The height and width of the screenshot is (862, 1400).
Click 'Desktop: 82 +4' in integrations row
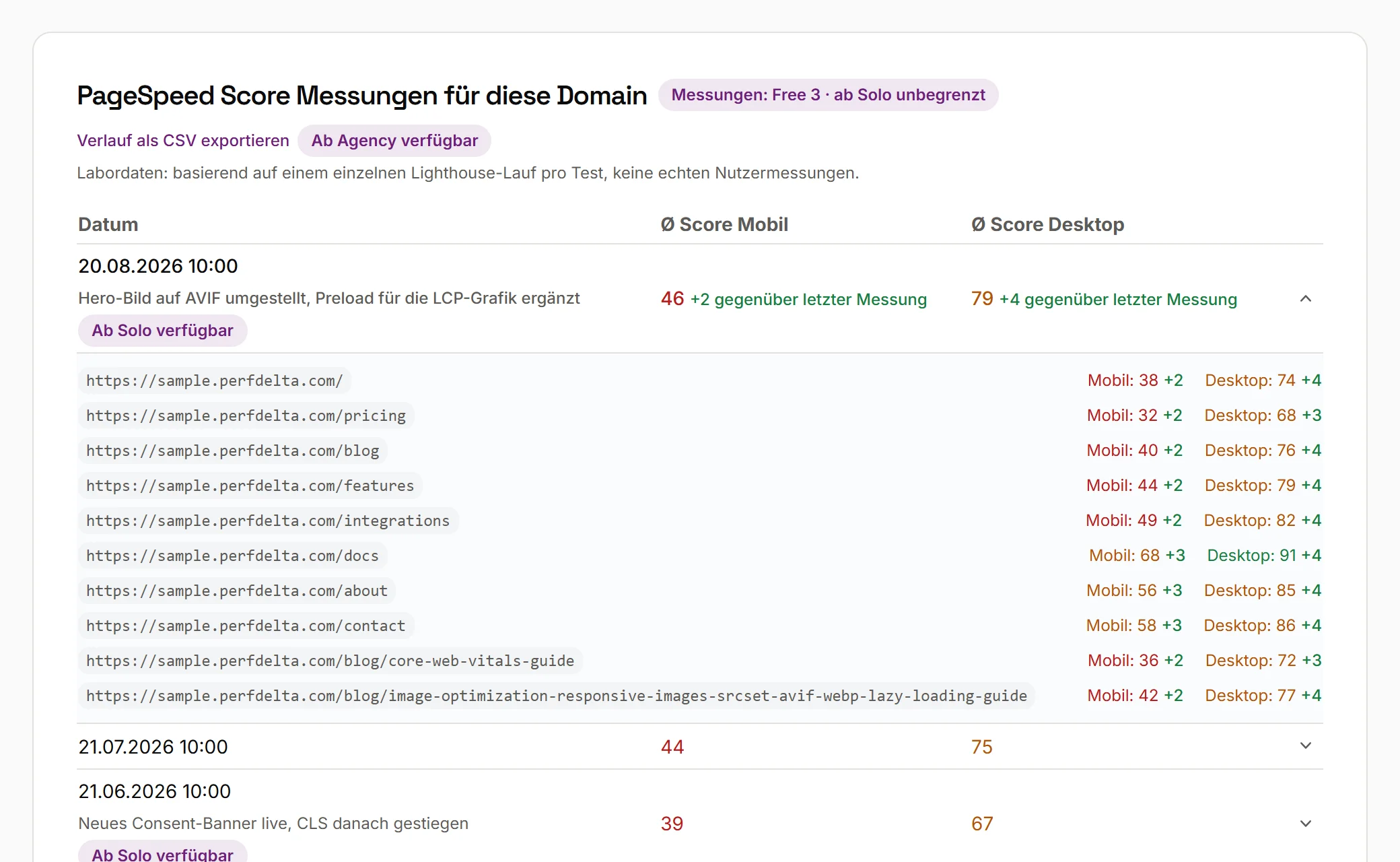click(1263, 521)
